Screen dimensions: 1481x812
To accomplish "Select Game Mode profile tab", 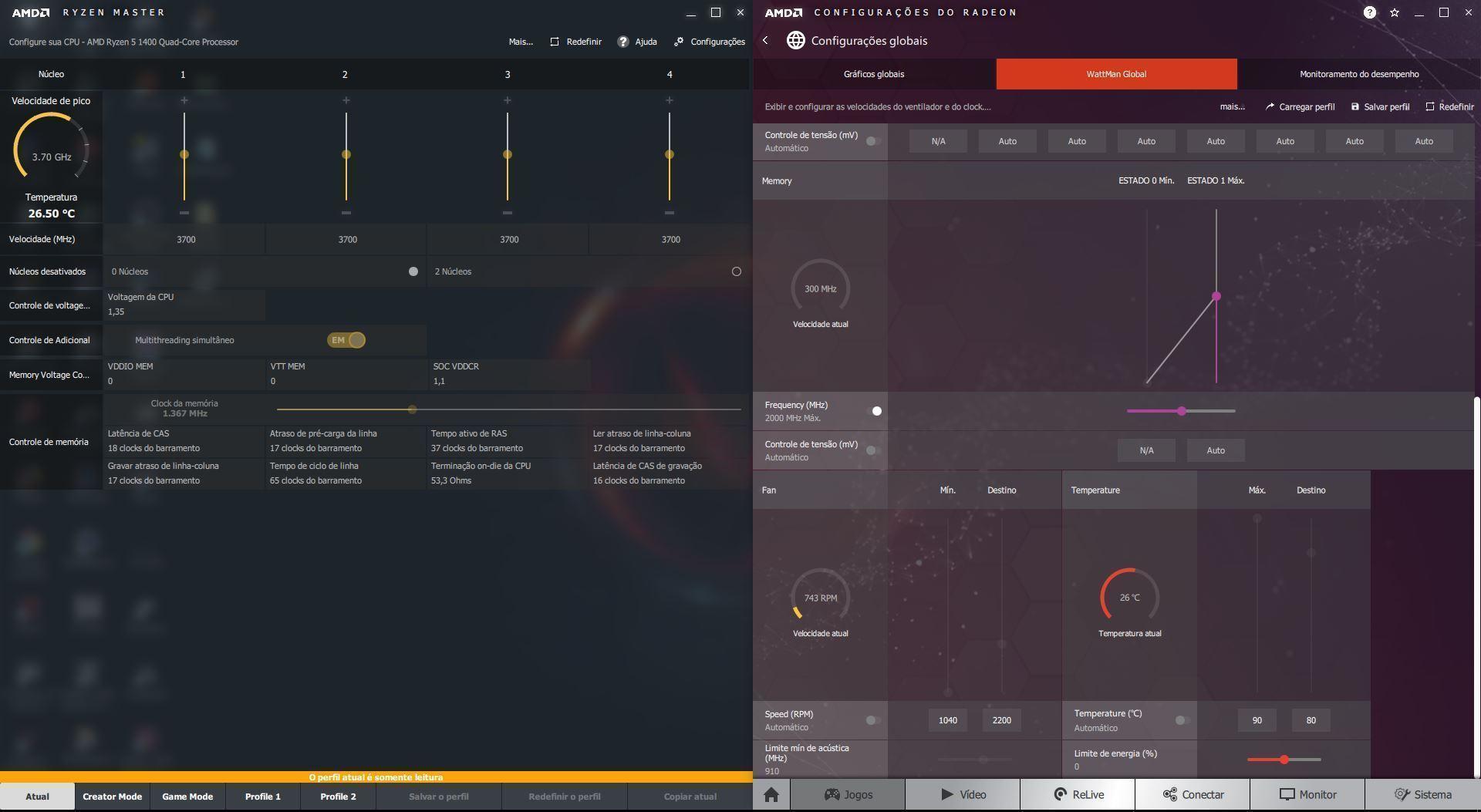I will 187,797.
